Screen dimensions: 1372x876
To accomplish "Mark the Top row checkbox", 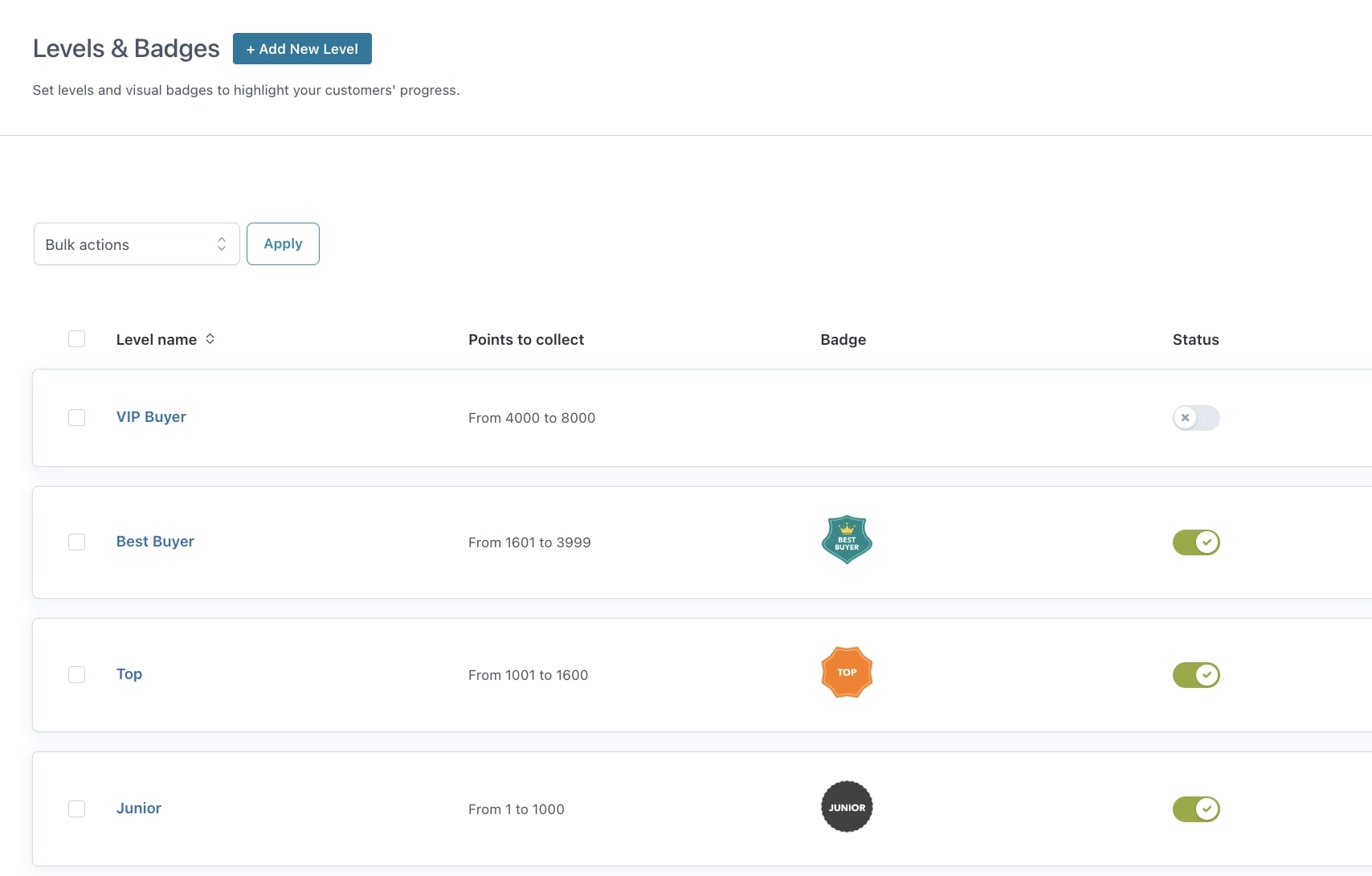I will 77,675.
